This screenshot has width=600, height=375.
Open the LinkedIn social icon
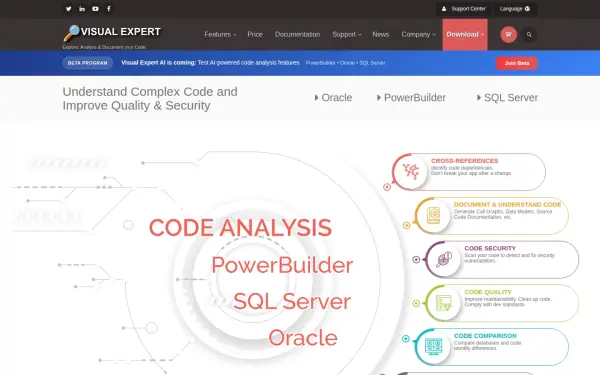(82, 8)
